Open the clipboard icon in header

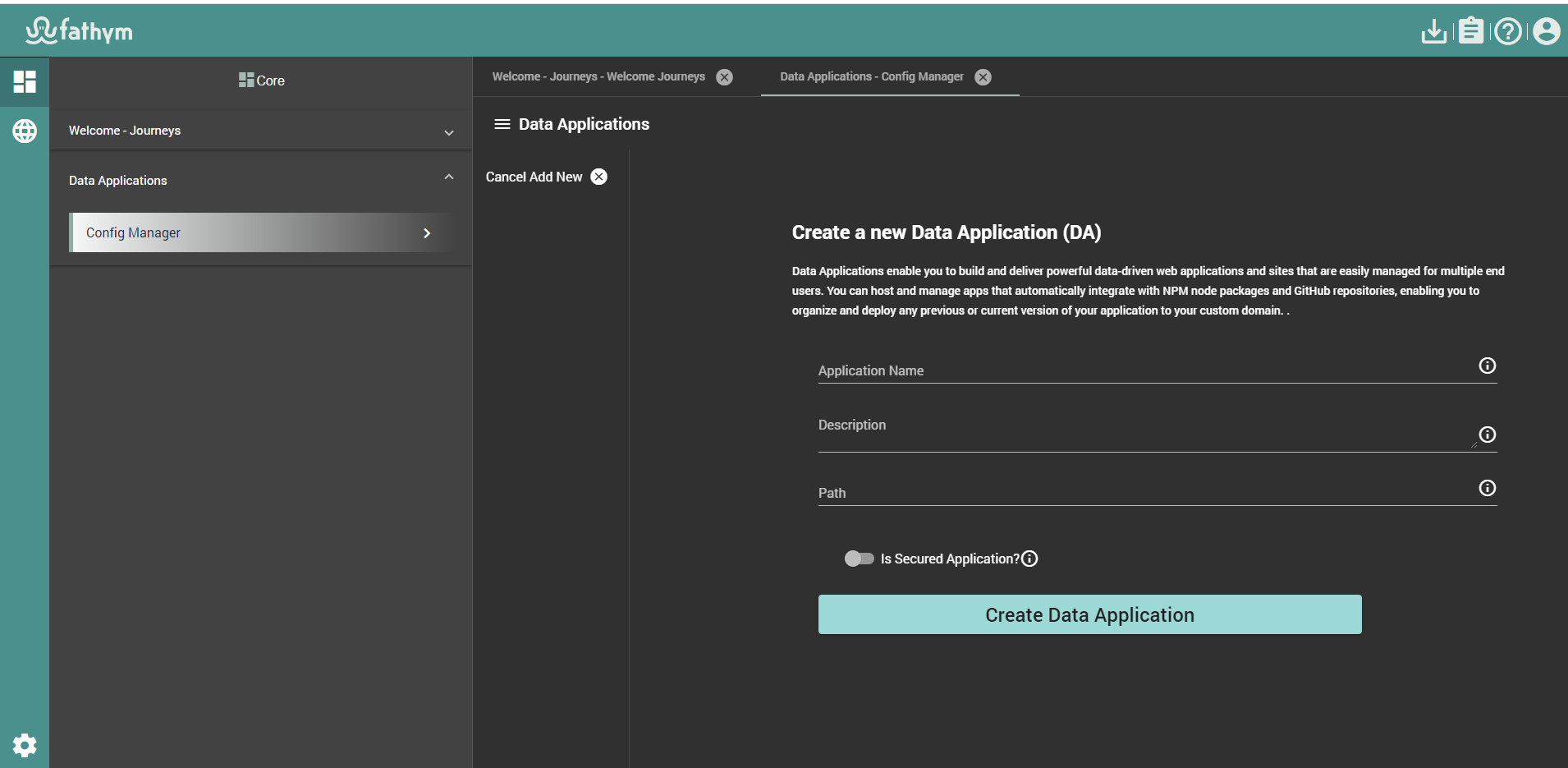tap(1471, 31)
